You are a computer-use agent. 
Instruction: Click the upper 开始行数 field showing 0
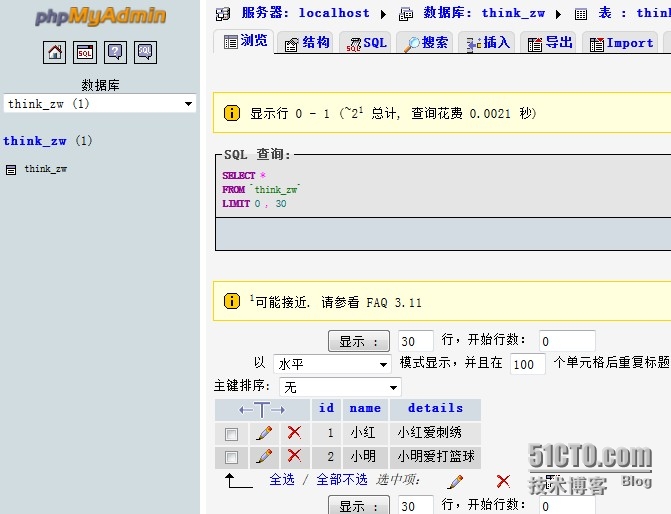567,341
